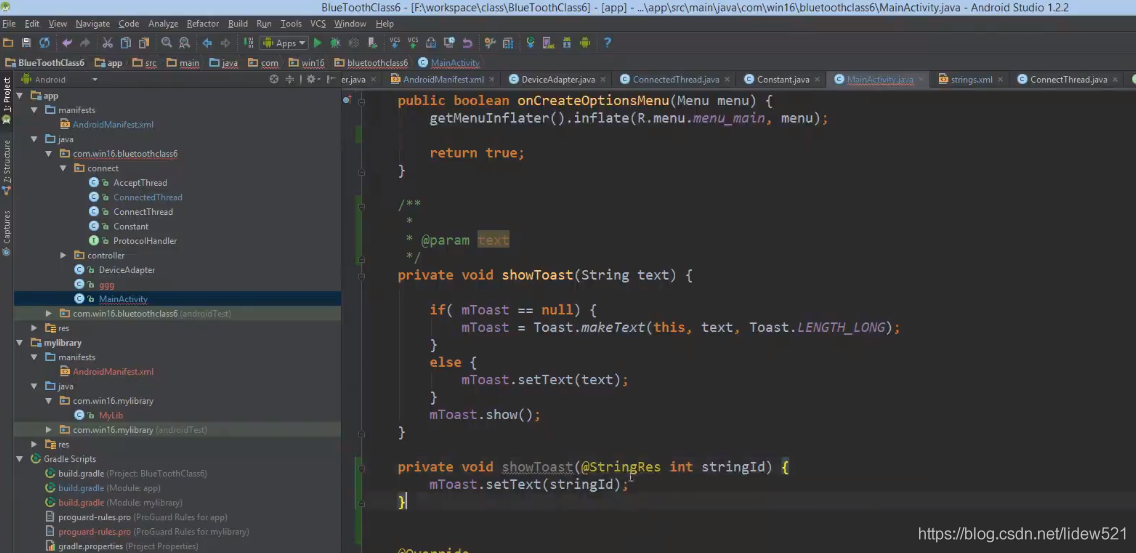Switch to the AndroidManifest.xml tab
Image resolution: width=1136 pixels, height=553 pixels.
(443, 80)
